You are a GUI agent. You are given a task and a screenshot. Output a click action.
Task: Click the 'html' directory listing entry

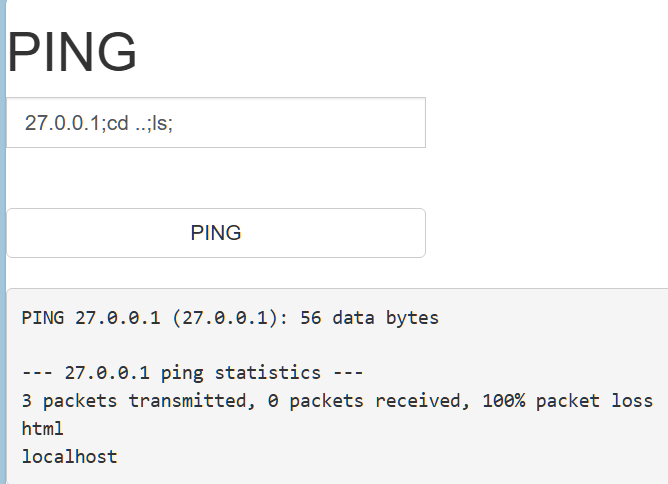pos(42,429)
